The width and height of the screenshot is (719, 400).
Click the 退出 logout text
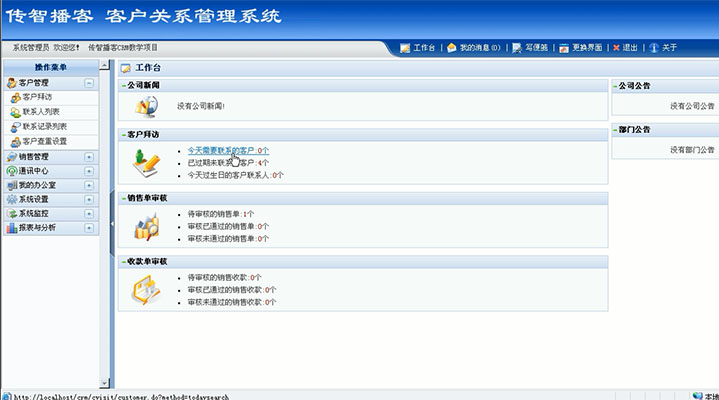[630, 48]
